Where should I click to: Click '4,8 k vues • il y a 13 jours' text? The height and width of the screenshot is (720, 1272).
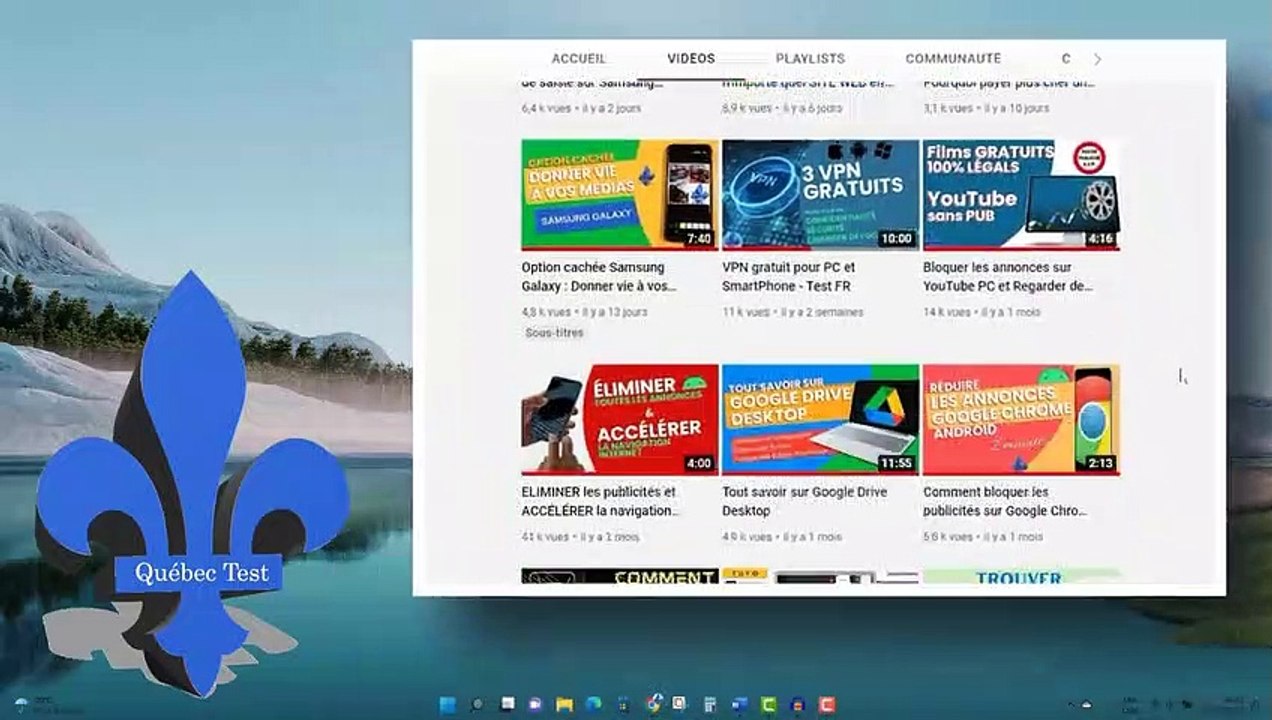584,312
